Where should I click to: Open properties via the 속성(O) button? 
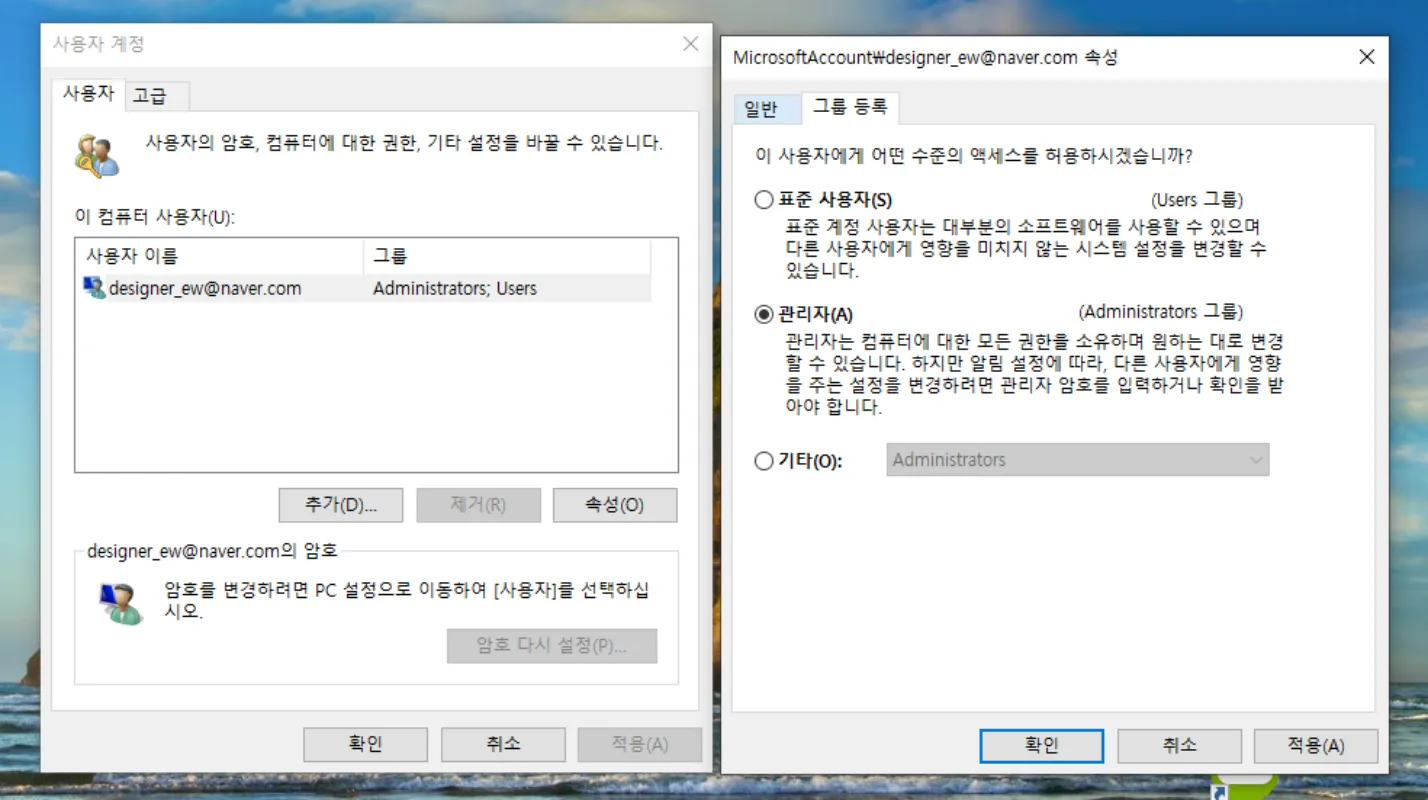615,505
